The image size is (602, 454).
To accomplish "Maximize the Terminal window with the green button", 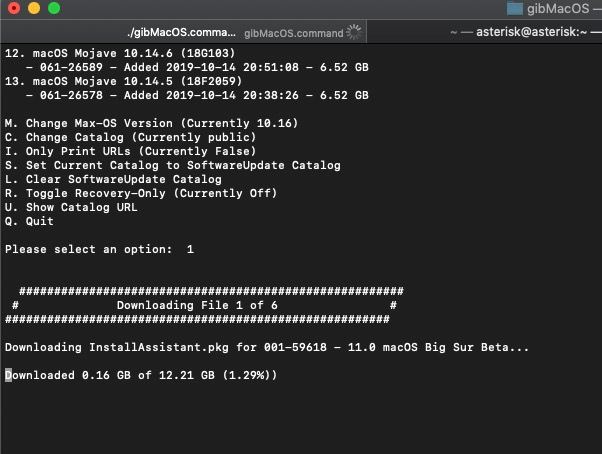I will coord(54,8).
